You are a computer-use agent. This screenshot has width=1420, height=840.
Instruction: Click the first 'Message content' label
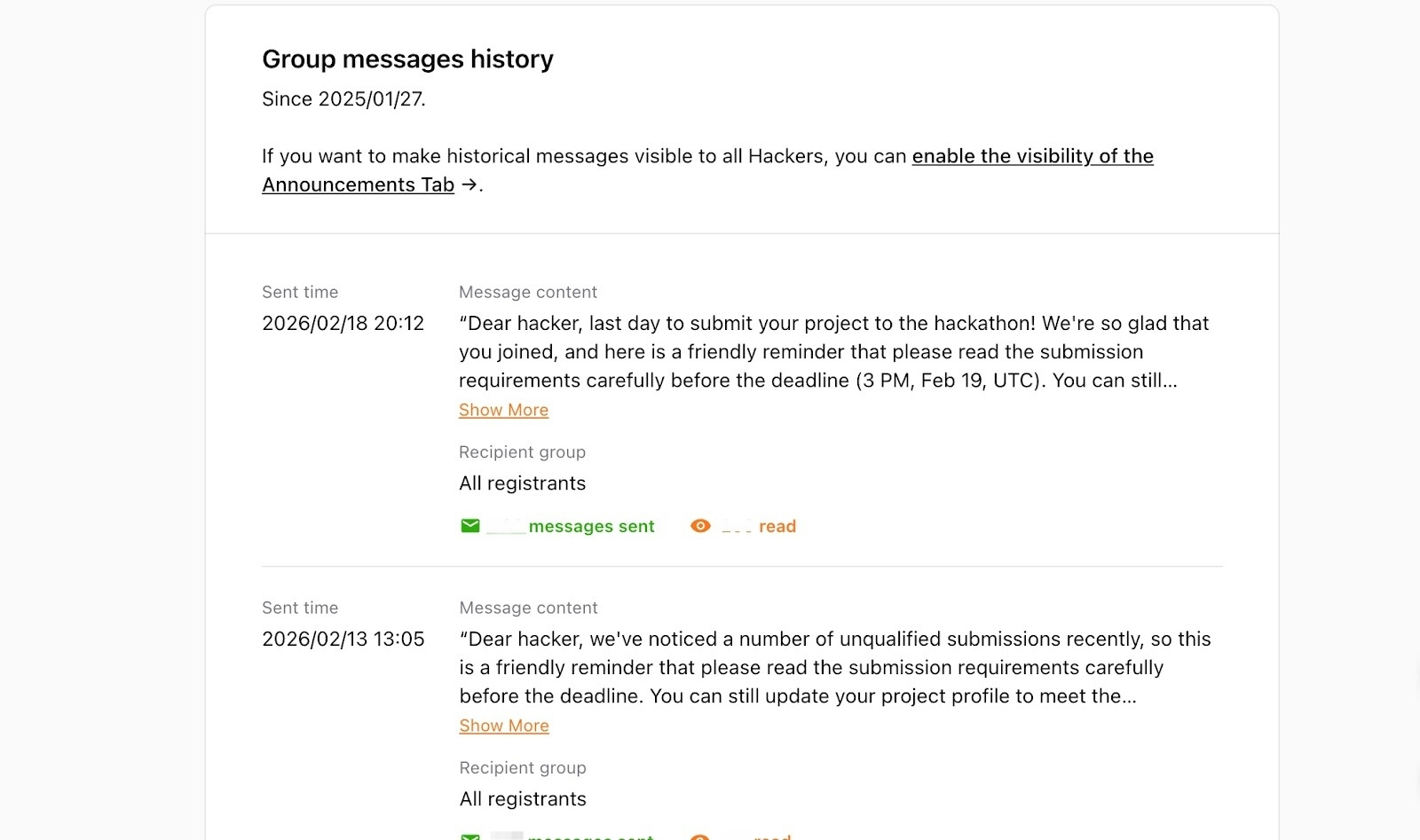527,293
